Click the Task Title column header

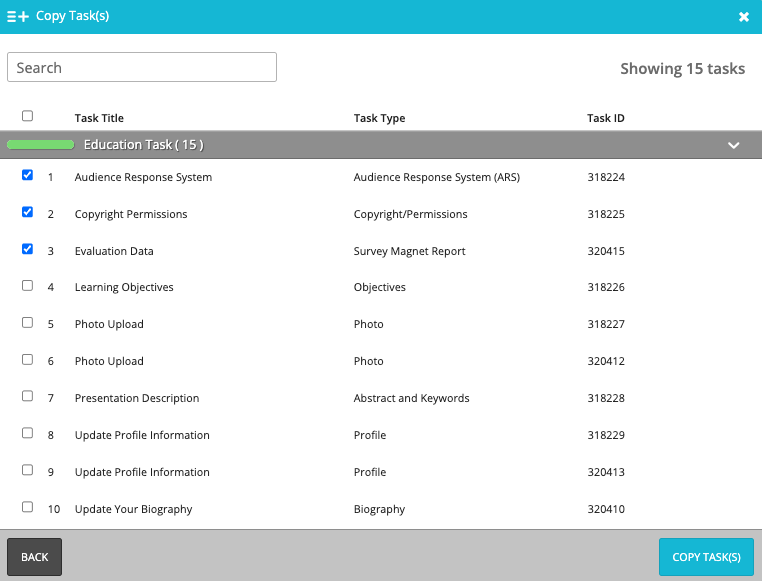pyautogui.click(x=99, y=118)
